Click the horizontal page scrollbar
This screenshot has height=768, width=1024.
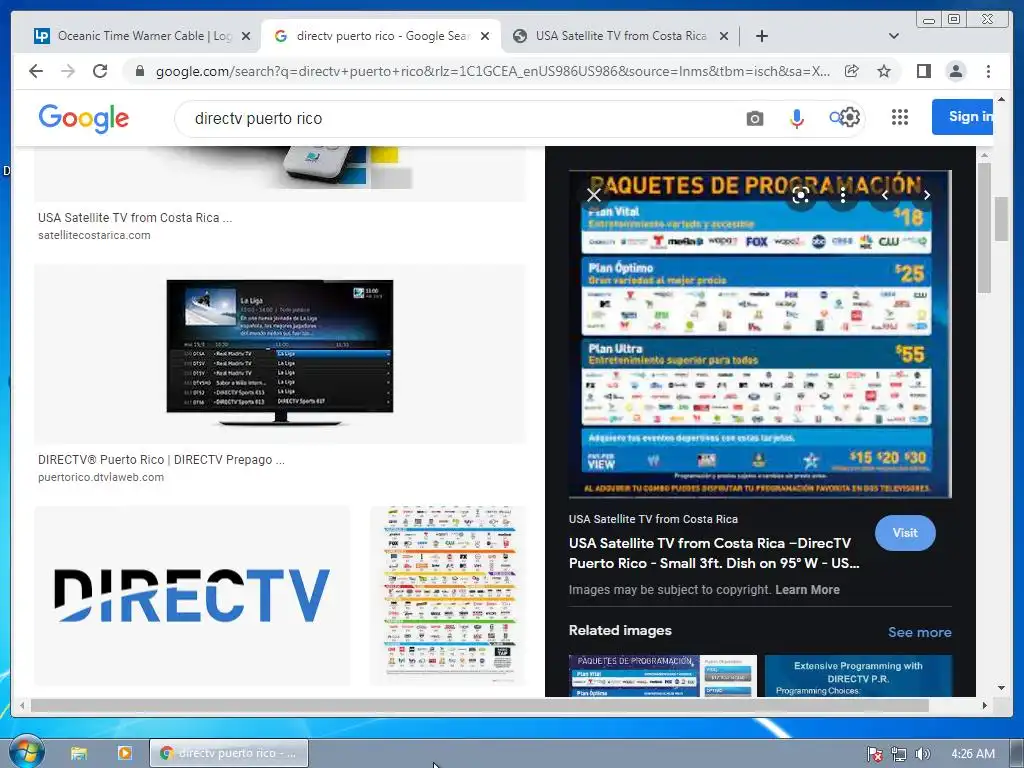[480, 705]
